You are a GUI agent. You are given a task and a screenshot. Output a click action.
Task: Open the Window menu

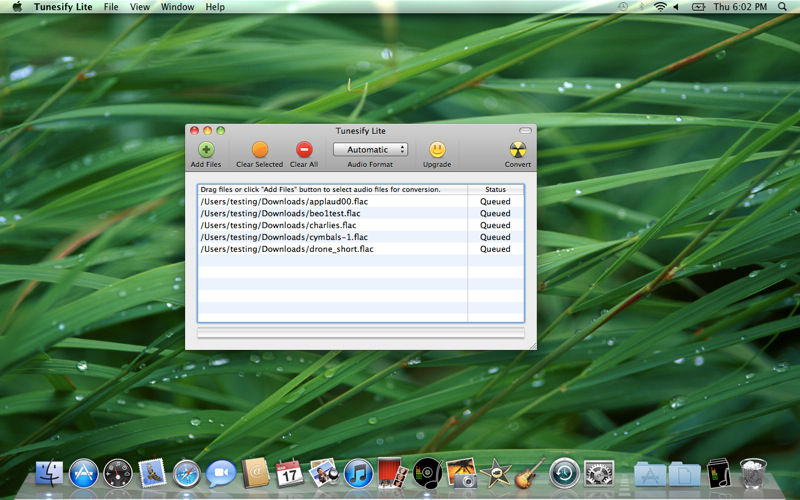tap(178, 7)
